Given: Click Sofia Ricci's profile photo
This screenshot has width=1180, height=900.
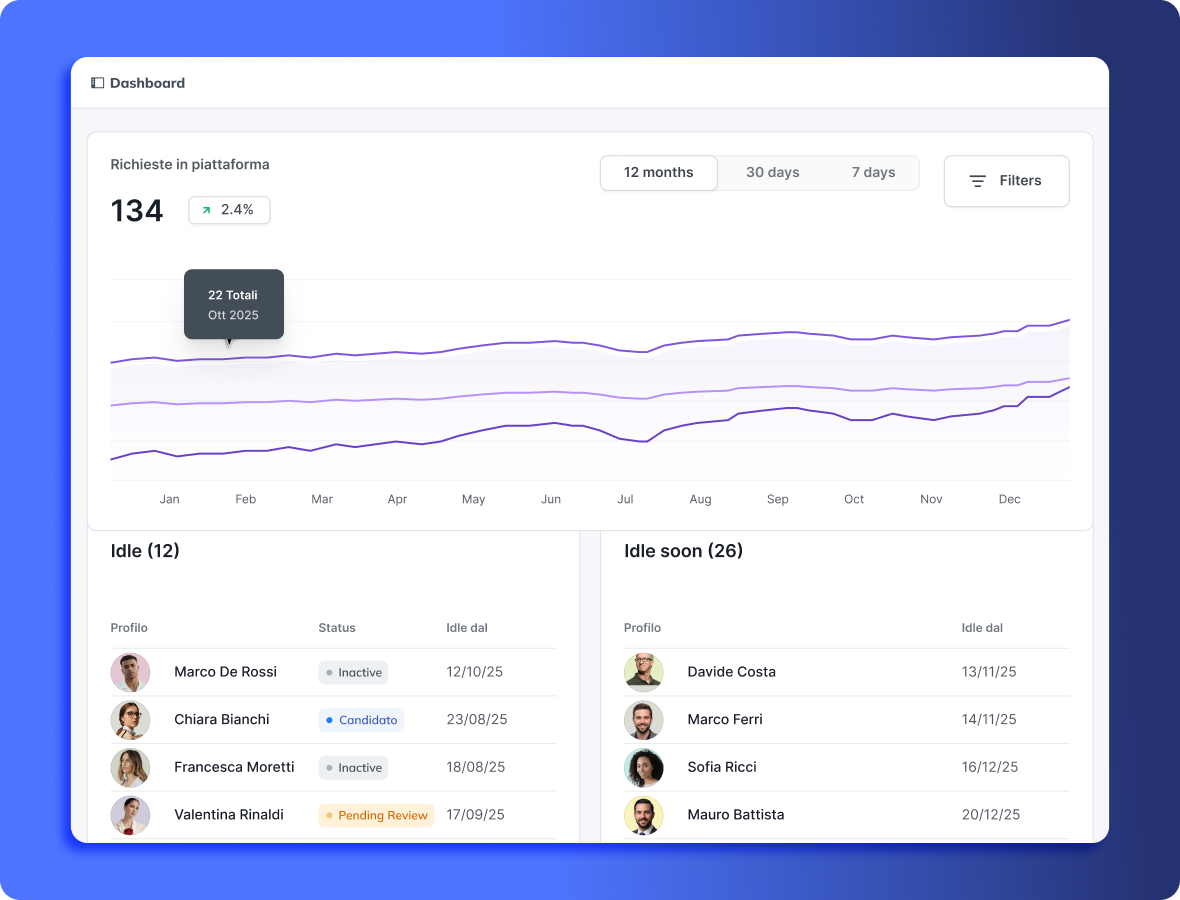Looking at the screenshot, I should [x=644, y=768].
